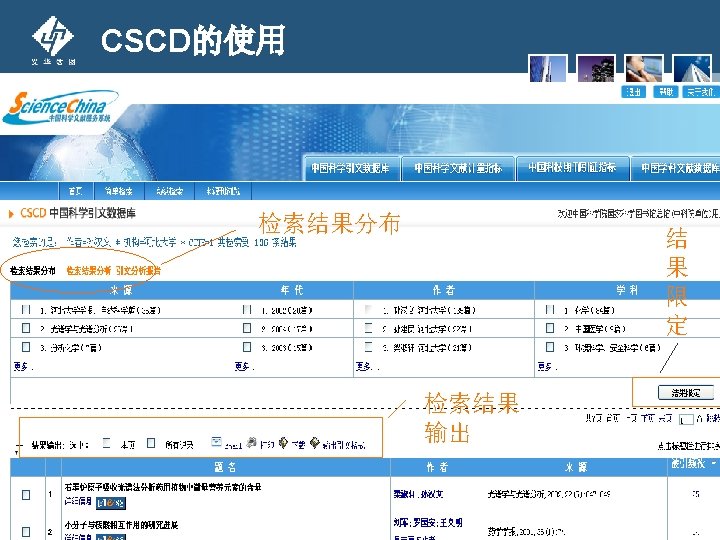Open 简单检索 in the navigation bar
The image size is (720, 540).
click(x=119, y=191)
